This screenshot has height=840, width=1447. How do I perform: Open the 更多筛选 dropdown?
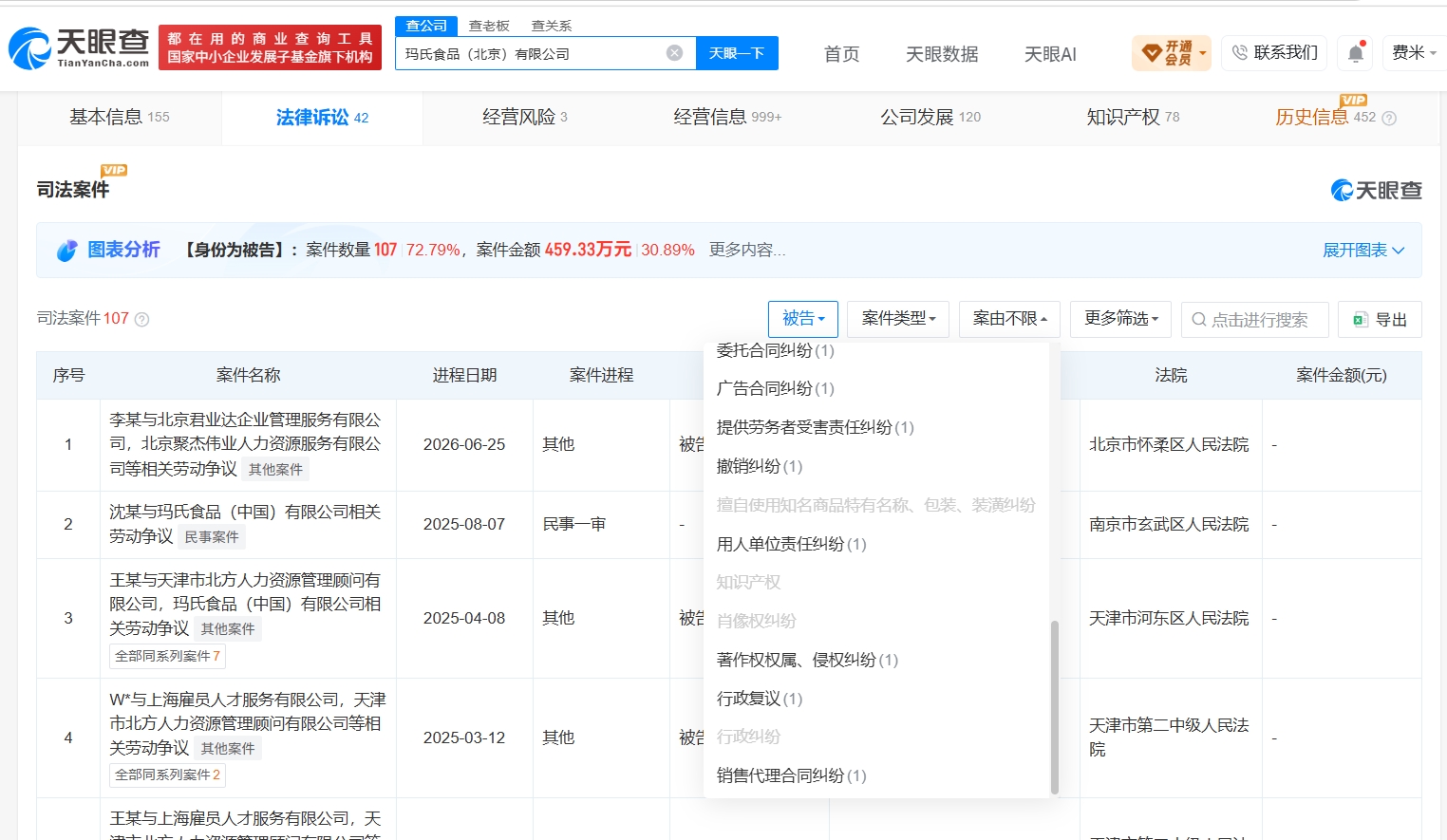point(1120,319)
